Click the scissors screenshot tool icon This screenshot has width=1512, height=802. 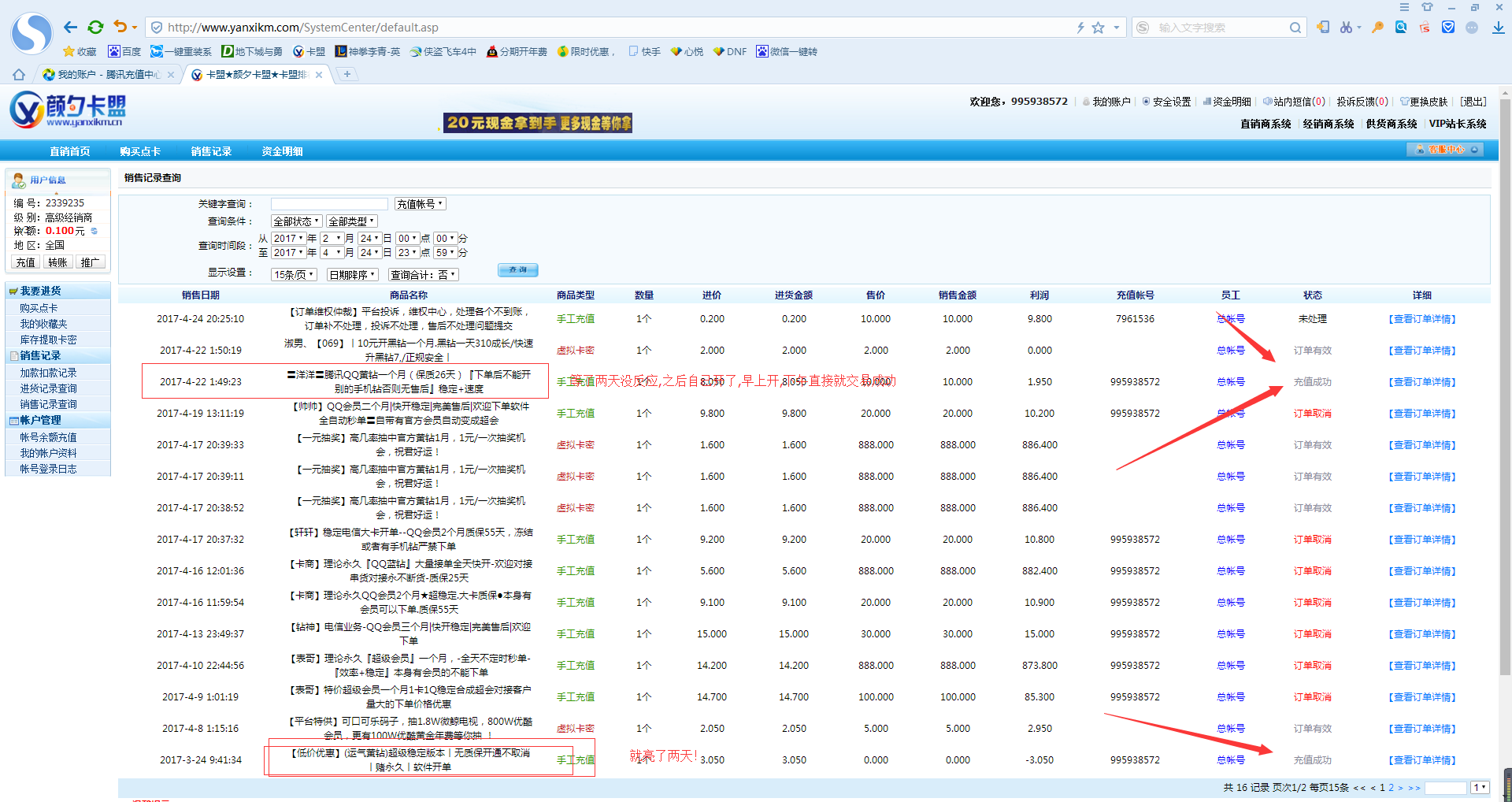(x=1346, y=28)
